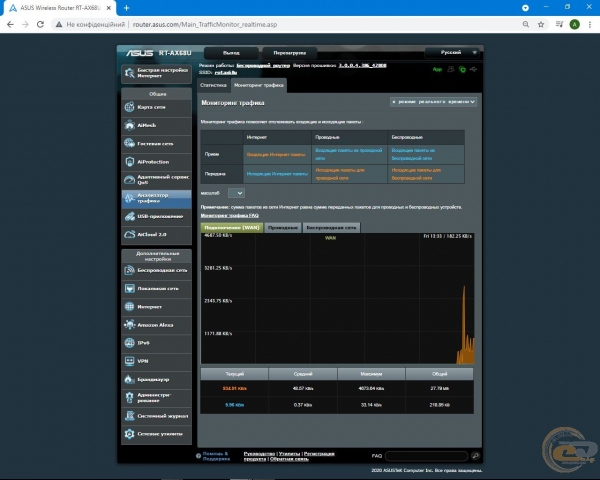Click the Help & Support question-mark icon
The height and width of the screenshot is (480, 600).
198,456
